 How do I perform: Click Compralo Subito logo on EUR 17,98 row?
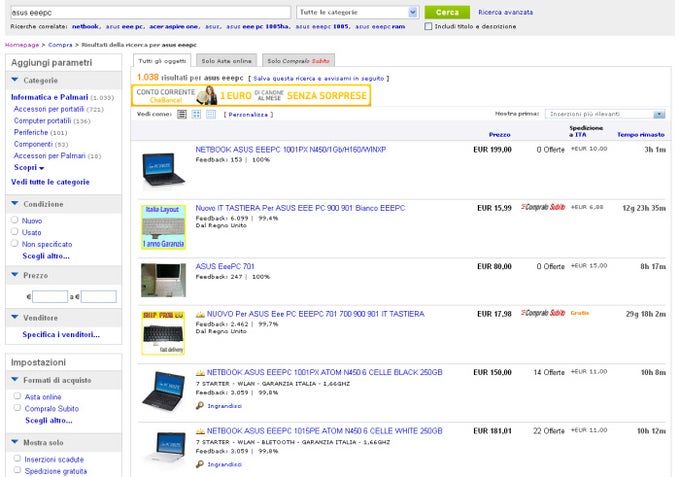pyautogui.click(x=543, y=313)
